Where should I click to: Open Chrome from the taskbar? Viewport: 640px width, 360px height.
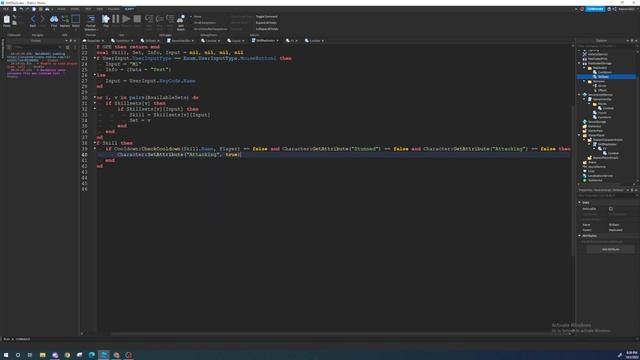(x=67, y=355)
